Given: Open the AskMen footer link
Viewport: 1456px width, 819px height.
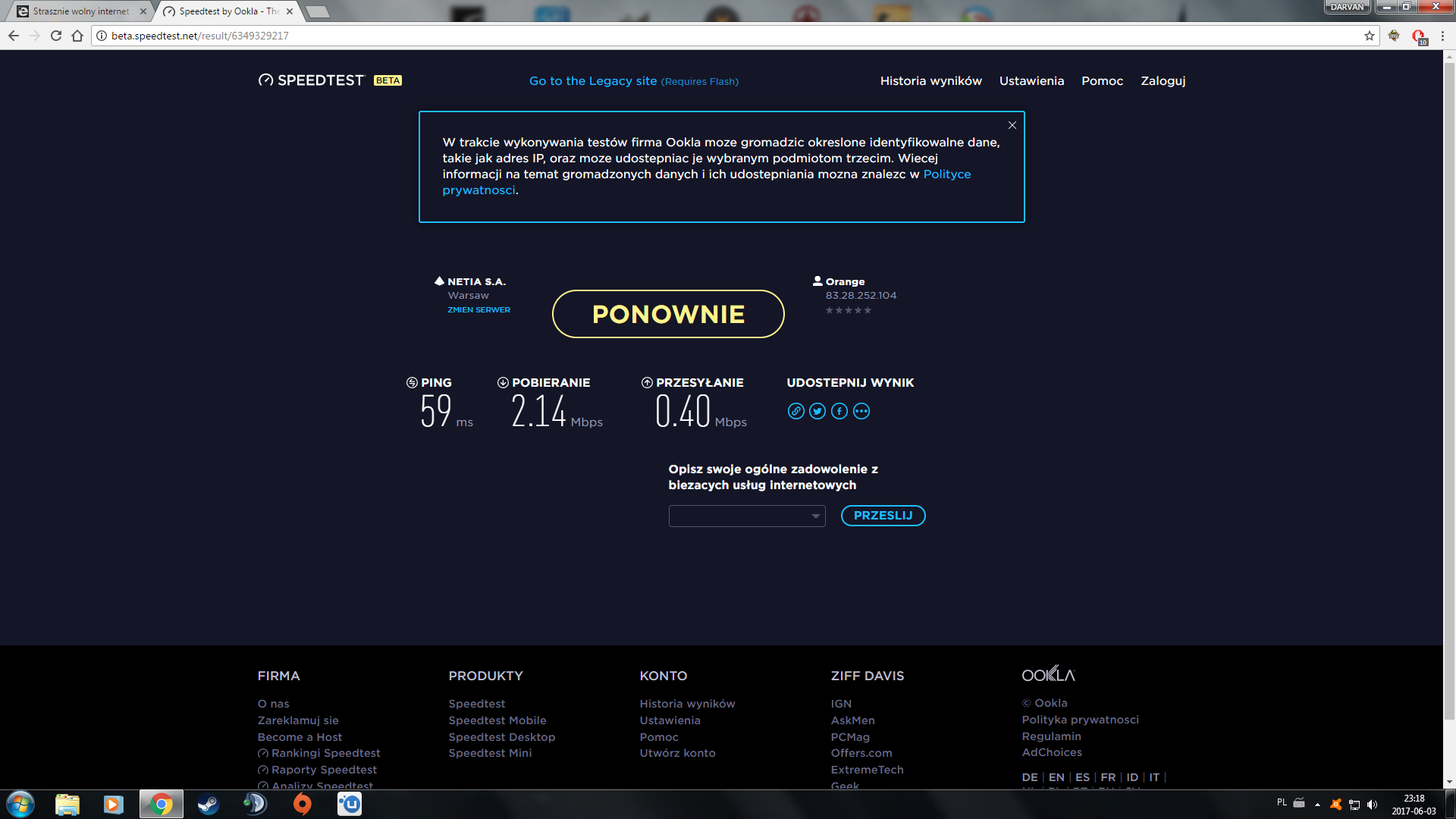Looking at the screenshot, I should (852, 720).
